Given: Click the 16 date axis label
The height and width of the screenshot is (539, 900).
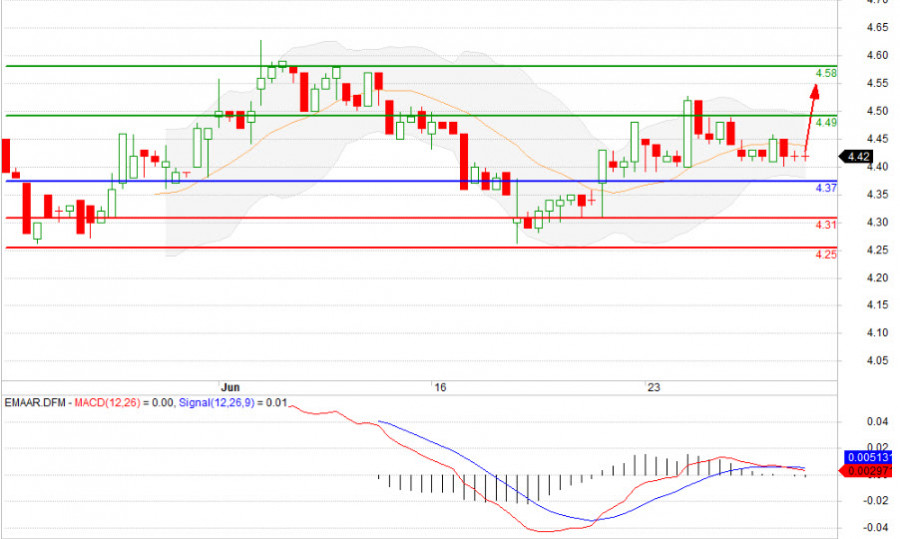Looking at the screenshot, I should pos(440,387).
